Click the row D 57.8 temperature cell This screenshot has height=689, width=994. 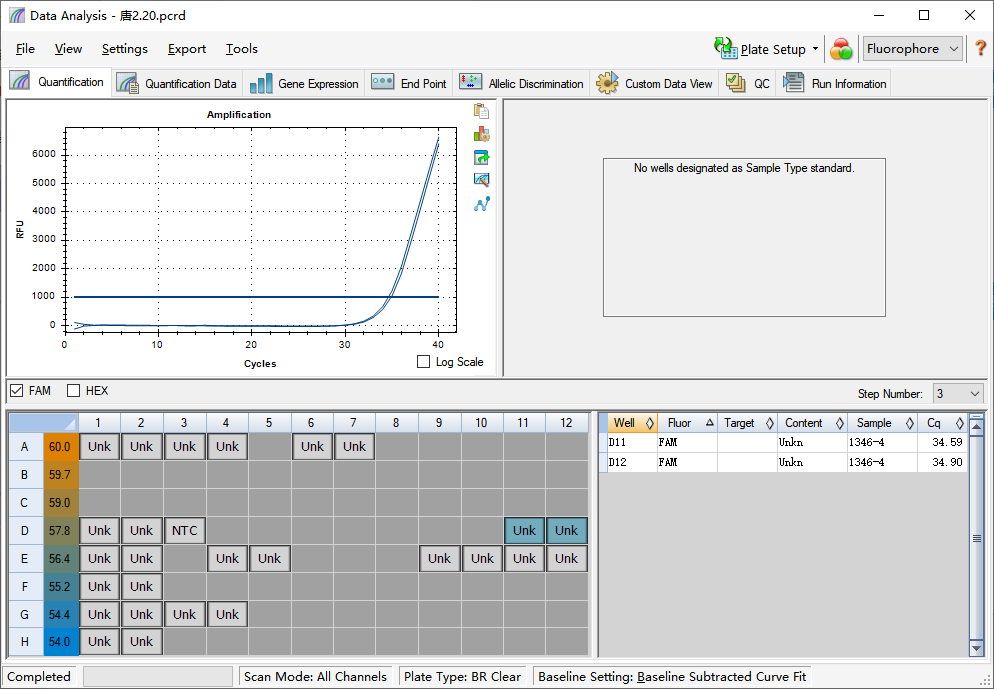tap(60, 531)
